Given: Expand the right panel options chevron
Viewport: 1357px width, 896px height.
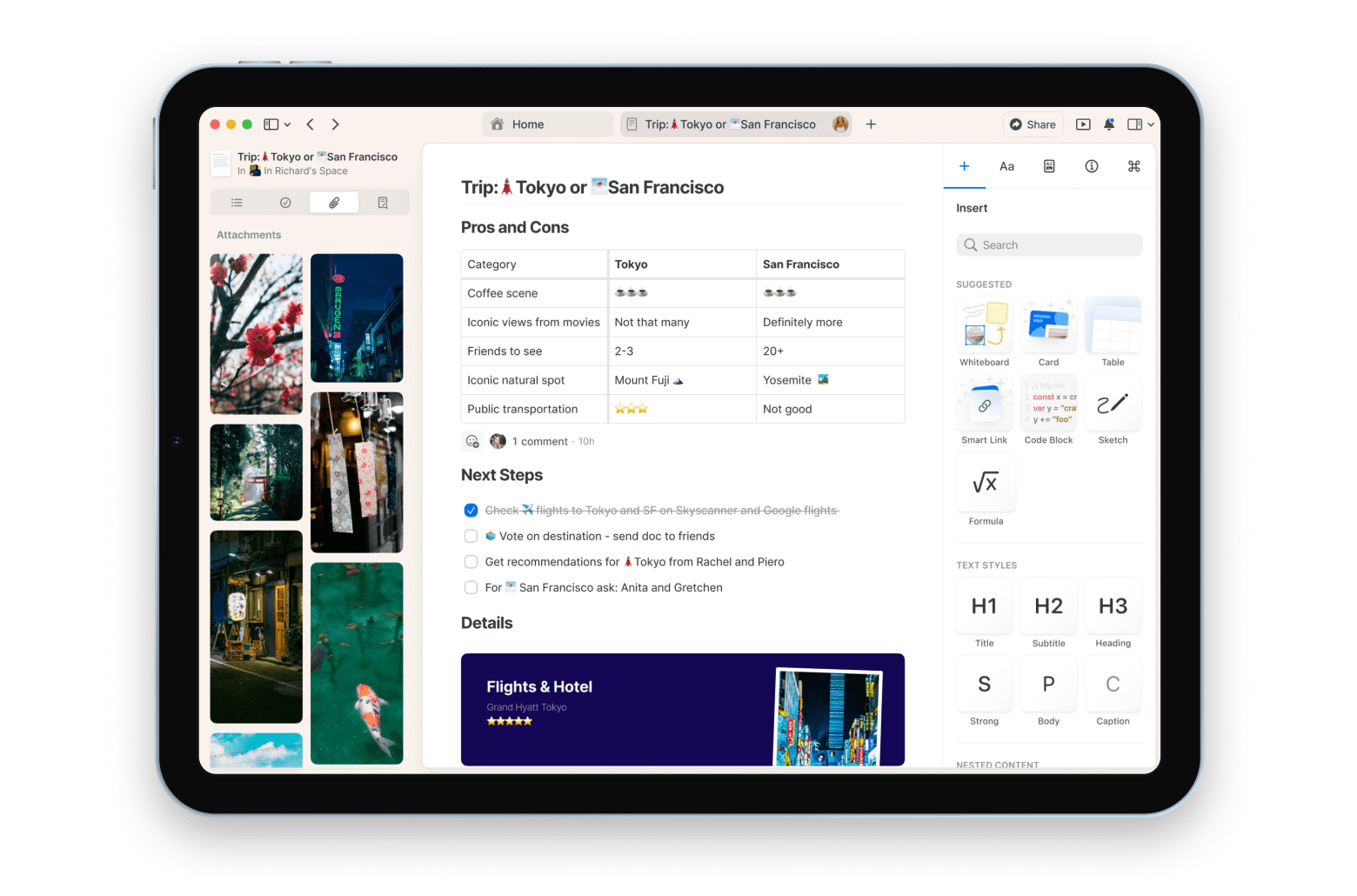Looking at the screenshot, I should tap(1151, 124).
